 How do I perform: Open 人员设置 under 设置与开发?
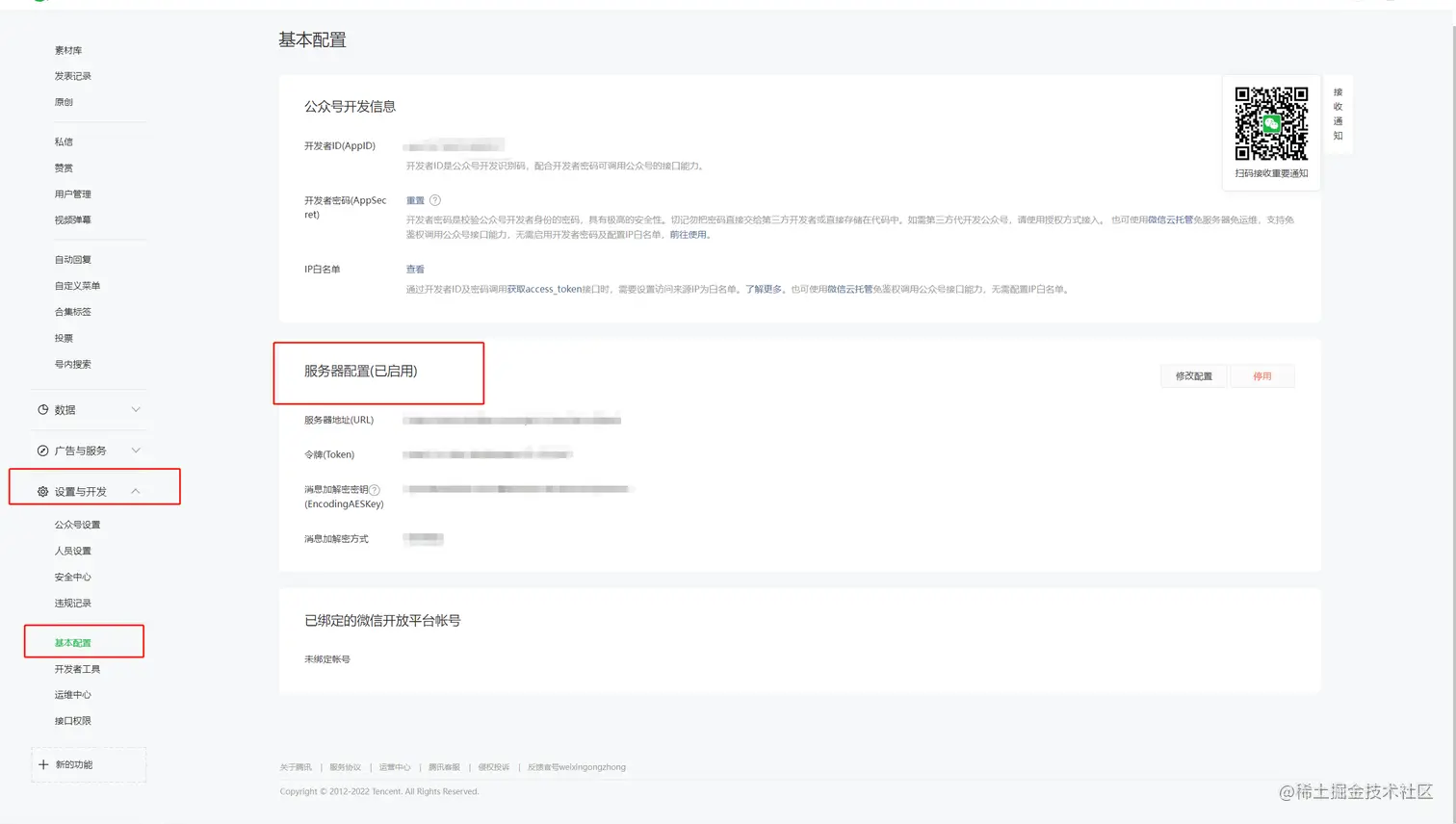(73, 552)
